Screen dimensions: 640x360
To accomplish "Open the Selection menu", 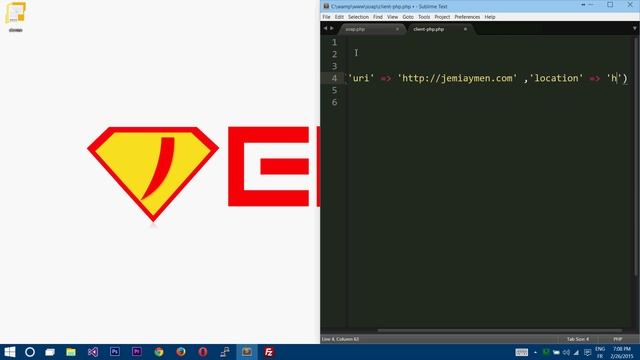I will click(358, 17).
